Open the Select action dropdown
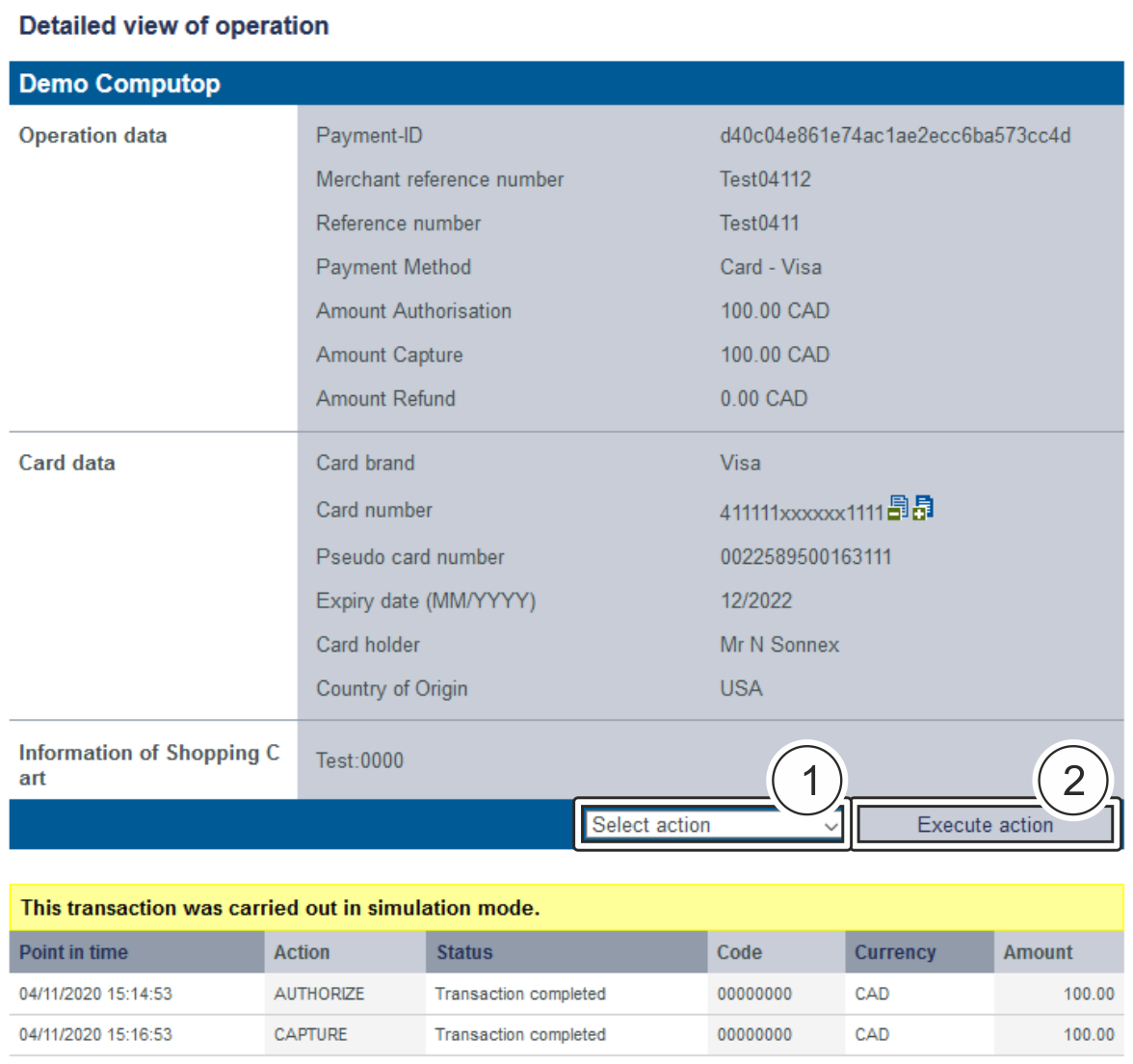 (713, 825)
